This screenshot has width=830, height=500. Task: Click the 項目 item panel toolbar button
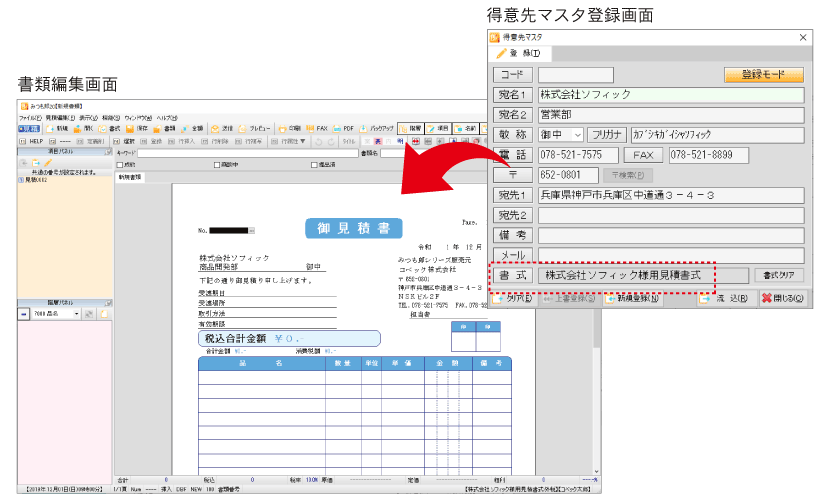(438, 129)
